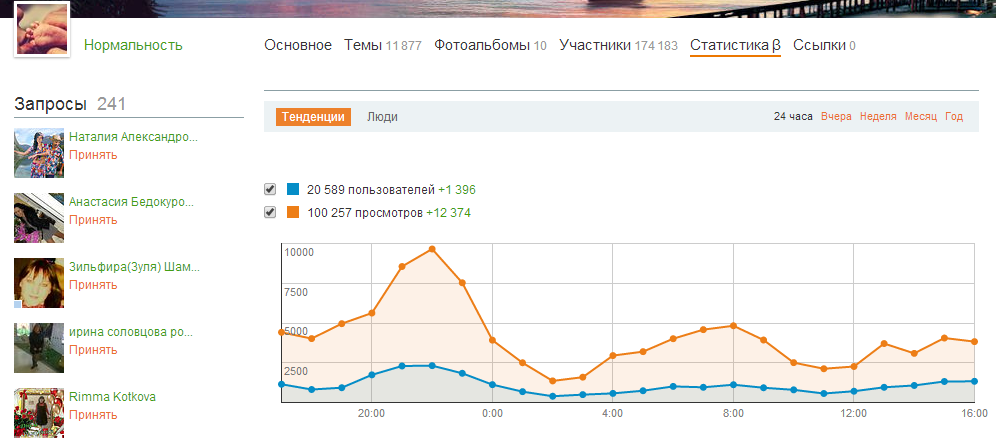Click the +12 374 views growth value
Viewport: 996px width, 442px height.
click(x=448, y=213)
